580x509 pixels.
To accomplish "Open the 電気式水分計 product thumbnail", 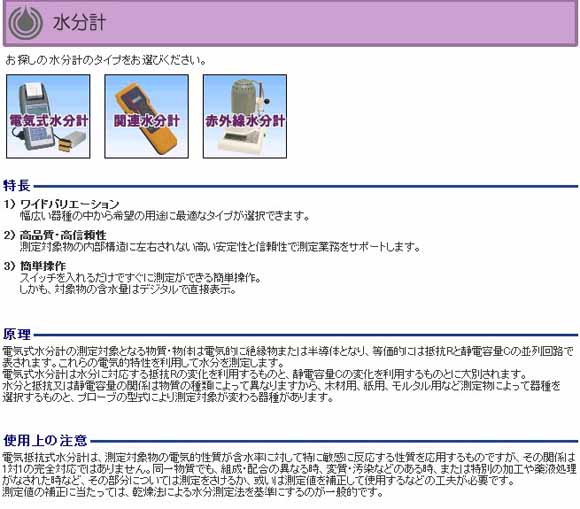I will pyautogui.click(x=48, y=117).
